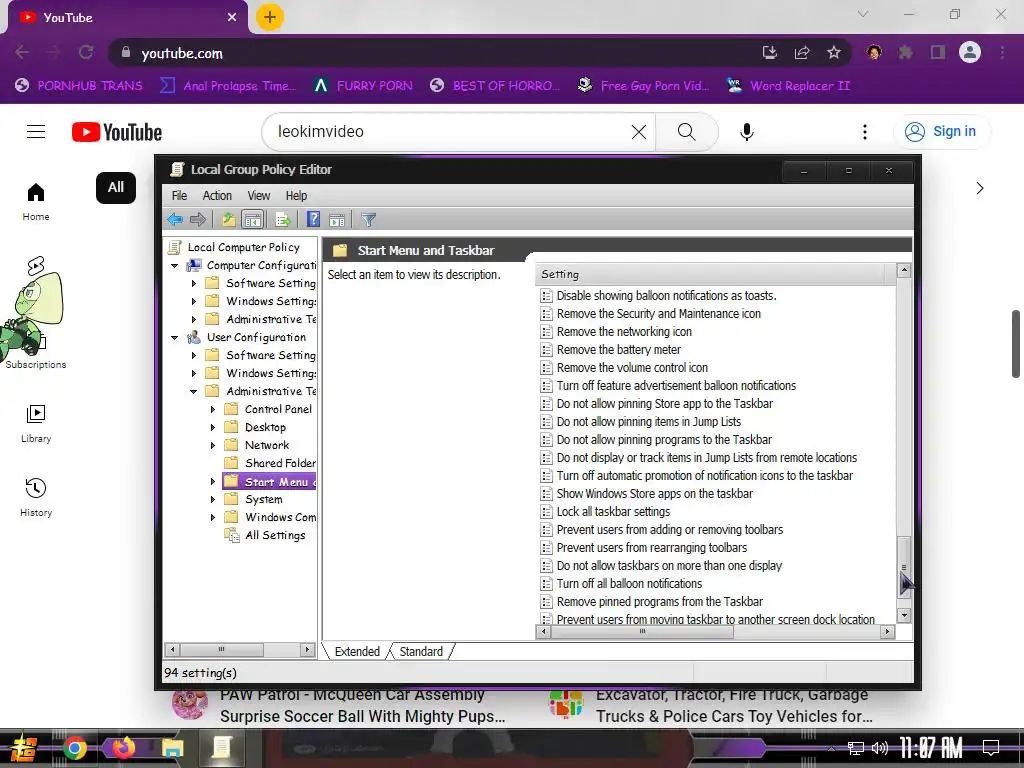Collapse User Configuration Administrative Templates node
This screenshot has height=768, width=1024.
point(193,392)
